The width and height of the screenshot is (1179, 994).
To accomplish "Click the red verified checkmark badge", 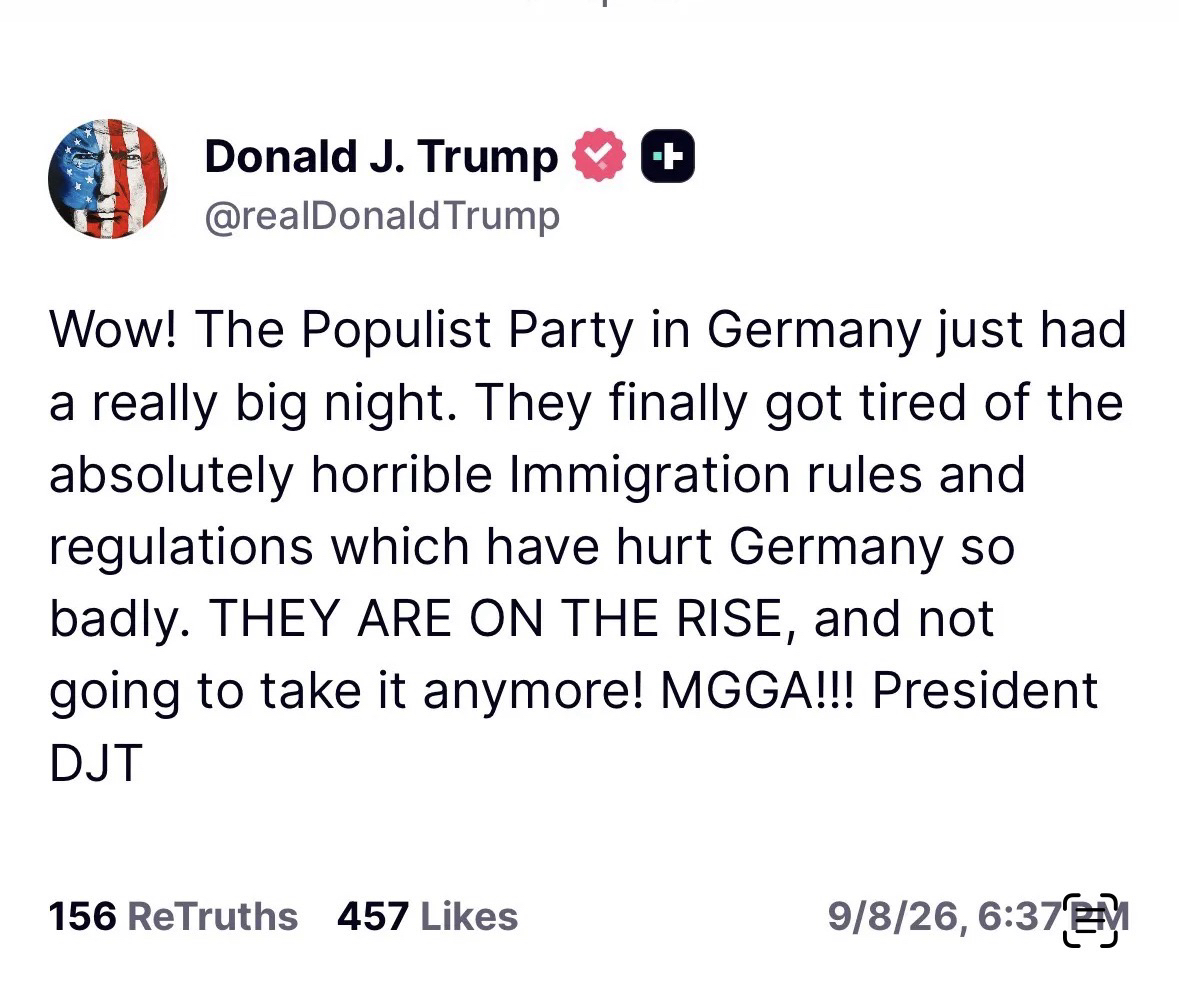I will [599, 156].
